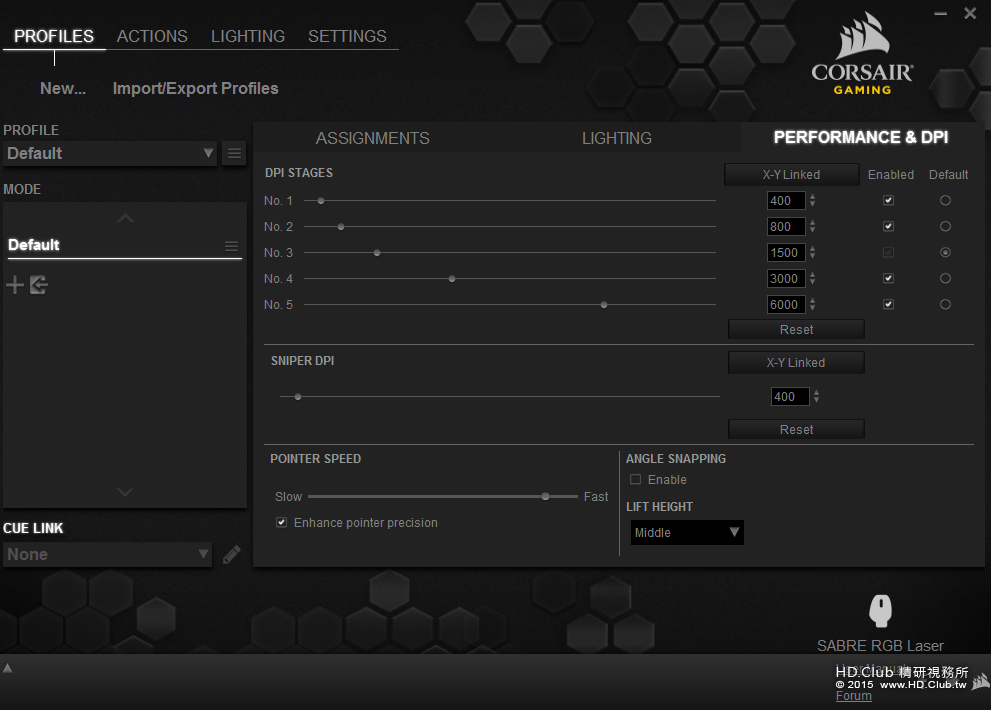Screen dimensions: 991x710
Task: Click the Pointer Speed slider handle
Action: coord(545,496)
